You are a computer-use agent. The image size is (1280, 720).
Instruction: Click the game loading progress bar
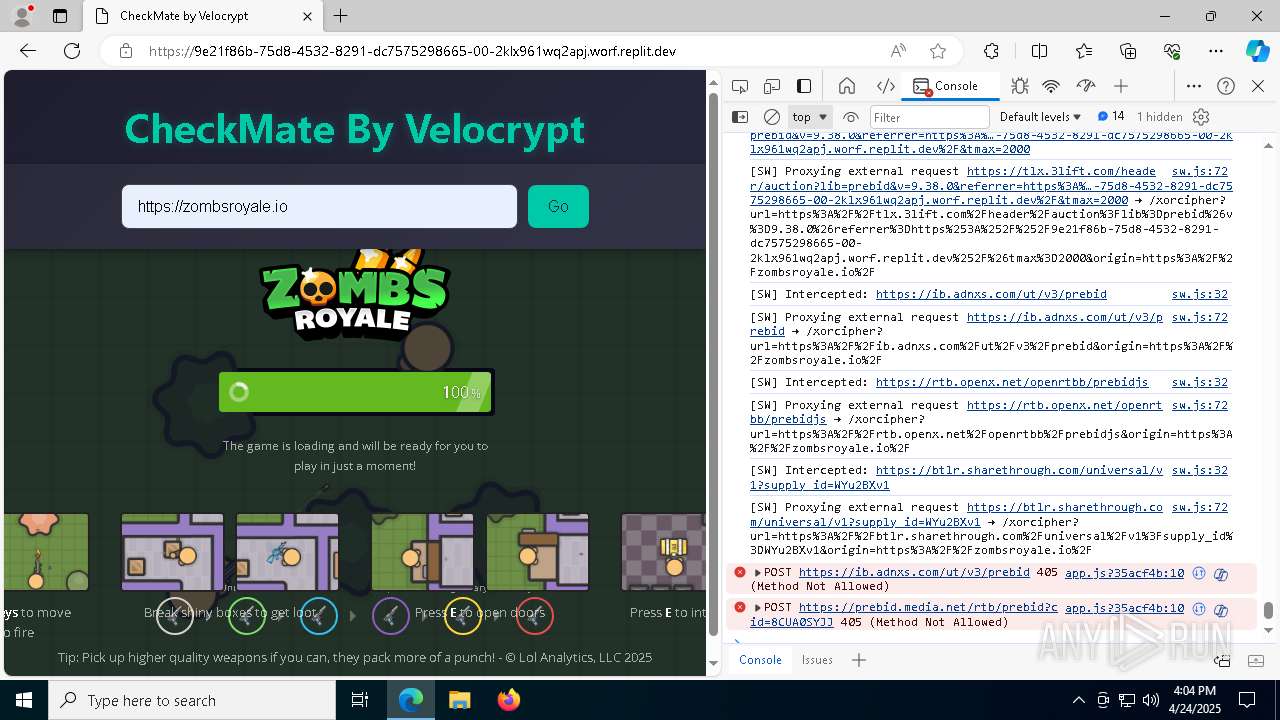(x=356, y=392)
